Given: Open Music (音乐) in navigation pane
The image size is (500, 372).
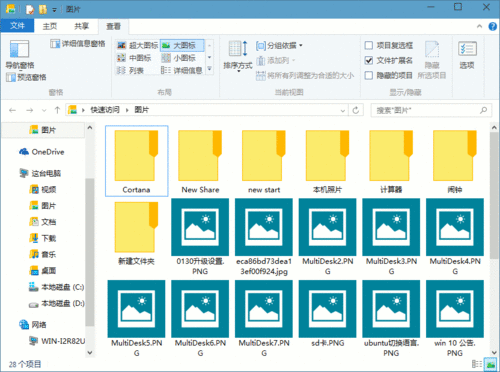Looking at the screenshot, I should click(43, 255).
